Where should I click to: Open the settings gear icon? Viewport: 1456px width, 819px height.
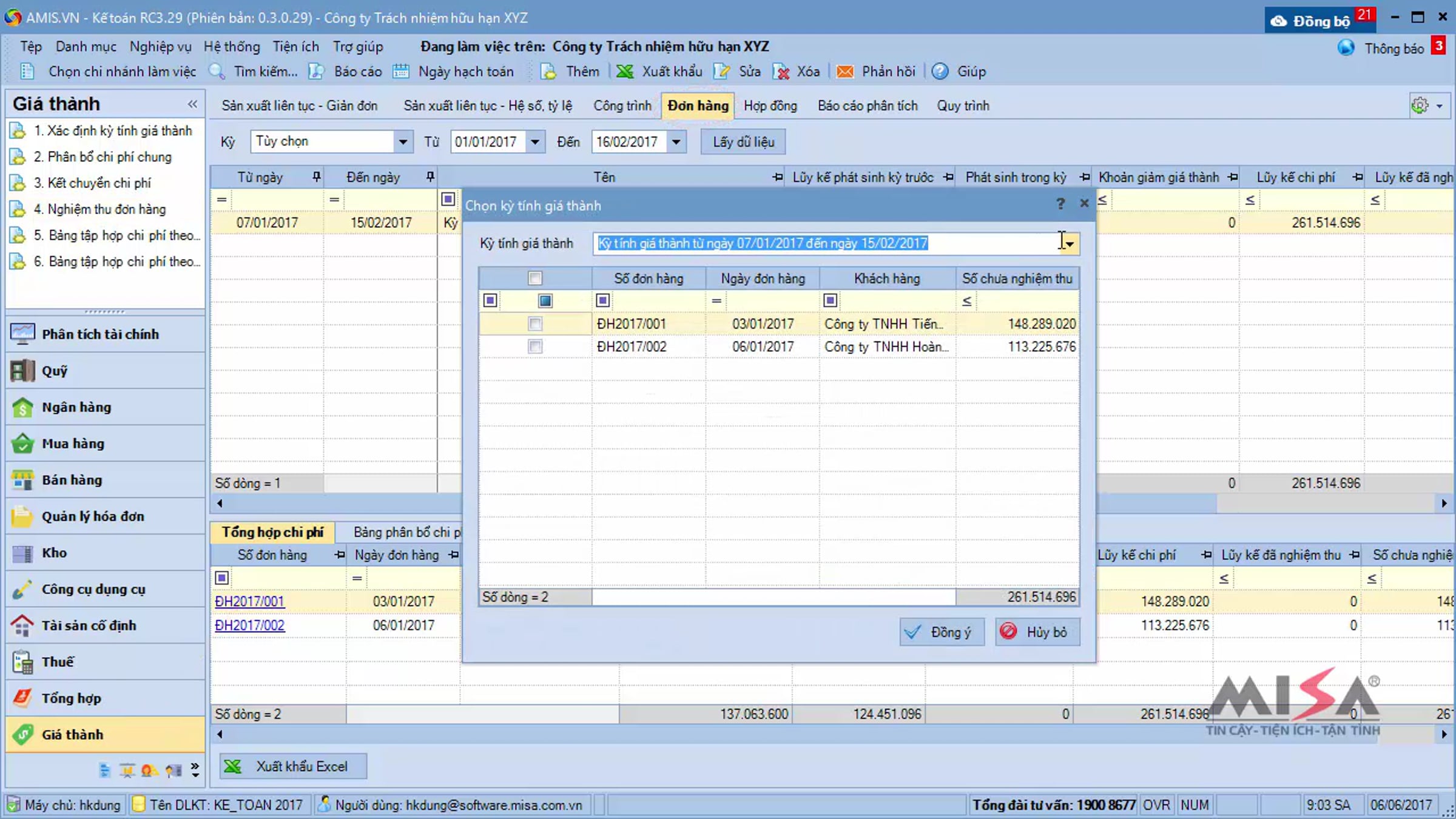coord(1420,106)
